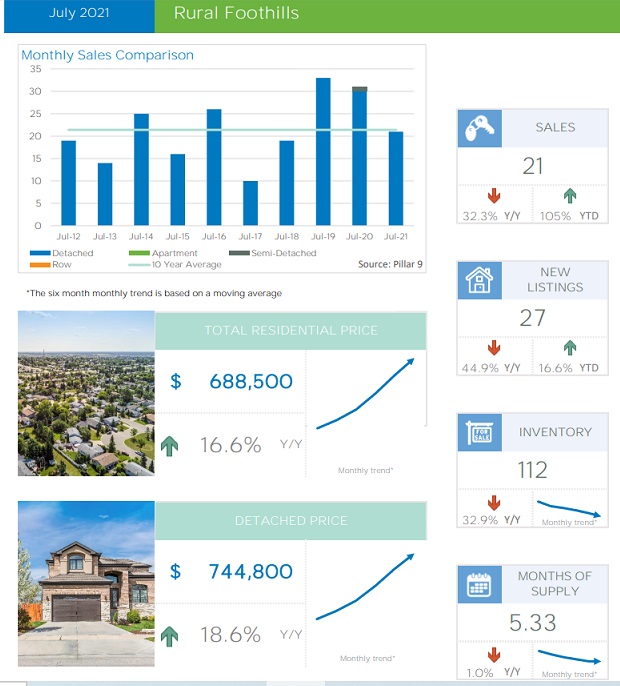Click the green arrow next to 18.6% Y/Y
This screenshot has width=620, height=686.
[170, 635]
